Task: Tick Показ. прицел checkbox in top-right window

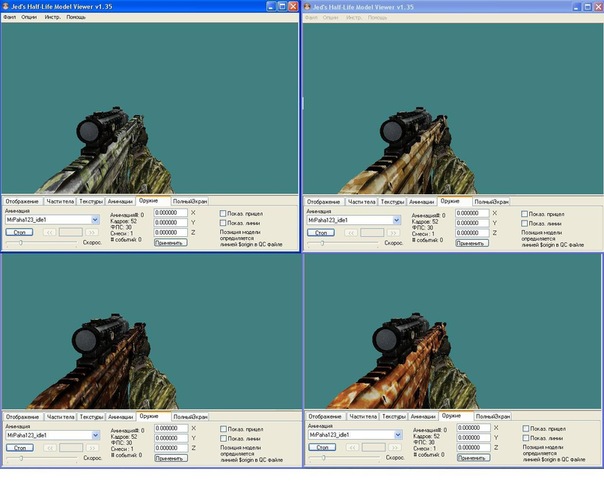Action: 524,214
